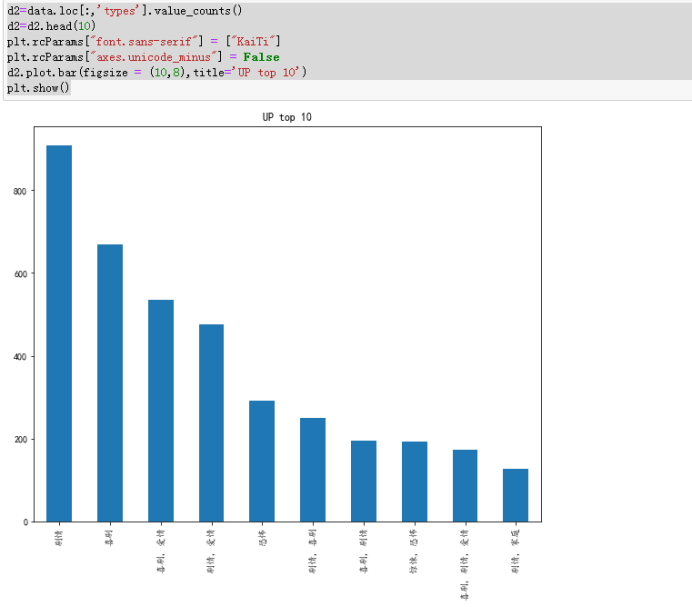Click the figsize argument in d2.plot.bar
Image resolution: width=692 pixels, height=607 pixels.
pos(133,72)
